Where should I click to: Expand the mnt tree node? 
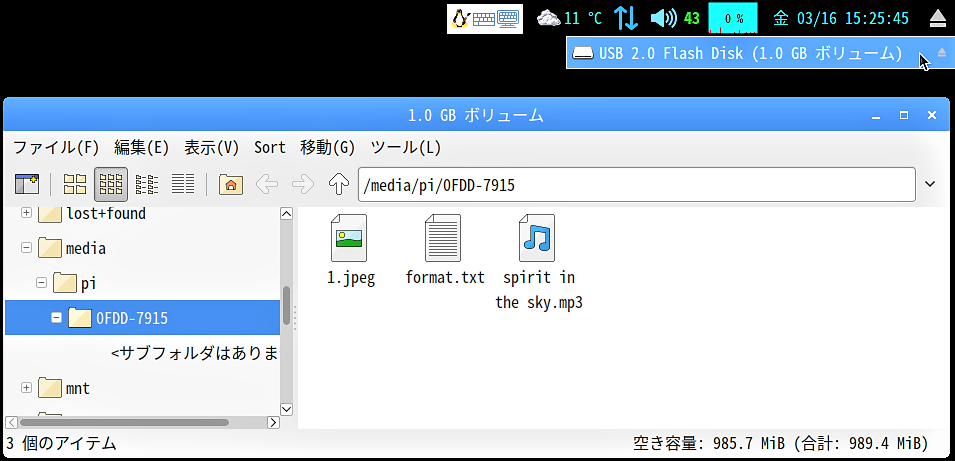[26, 387]
